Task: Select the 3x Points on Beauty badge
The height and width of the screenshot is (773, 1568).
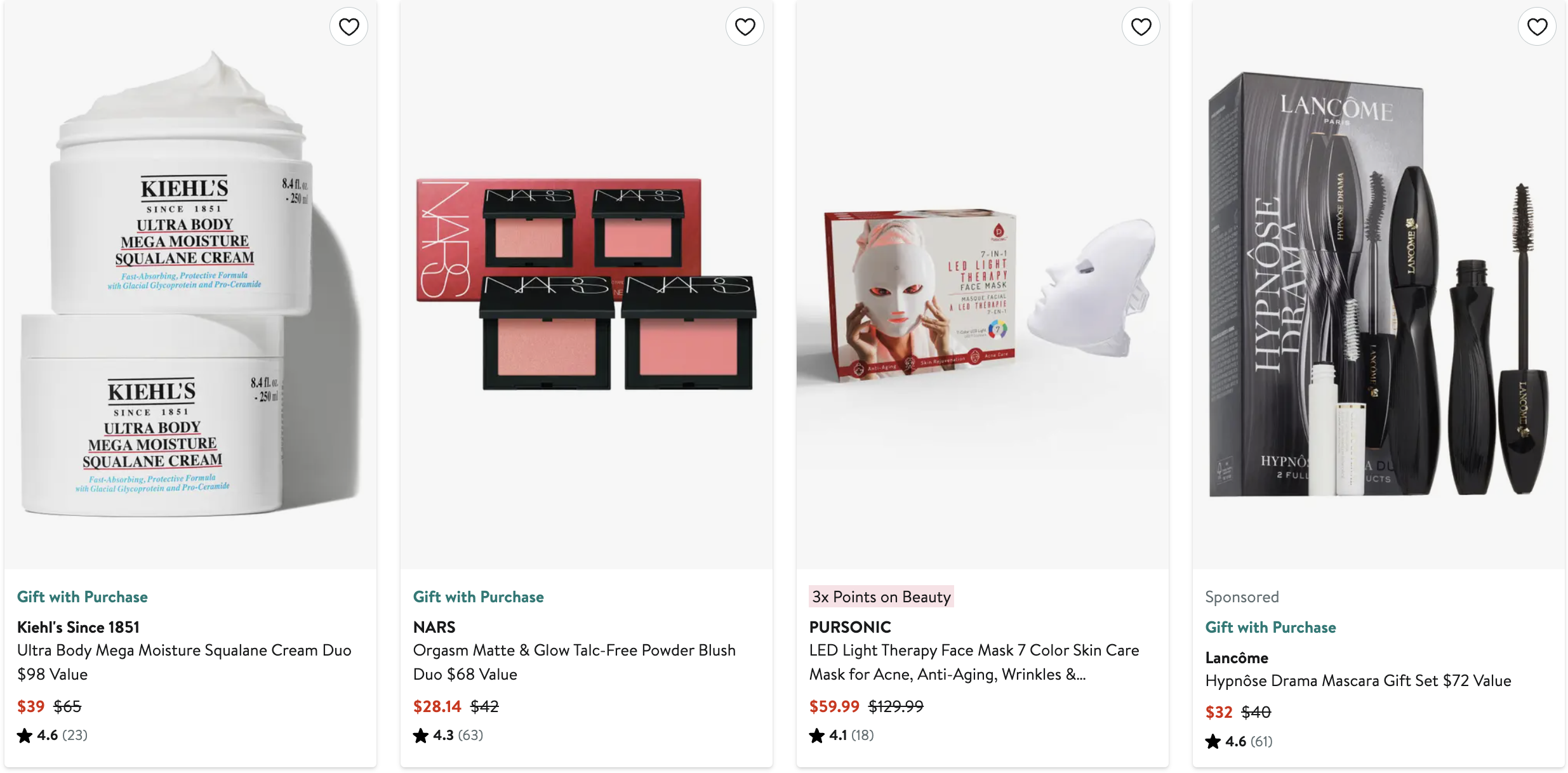Action: [x=881, y=597]
